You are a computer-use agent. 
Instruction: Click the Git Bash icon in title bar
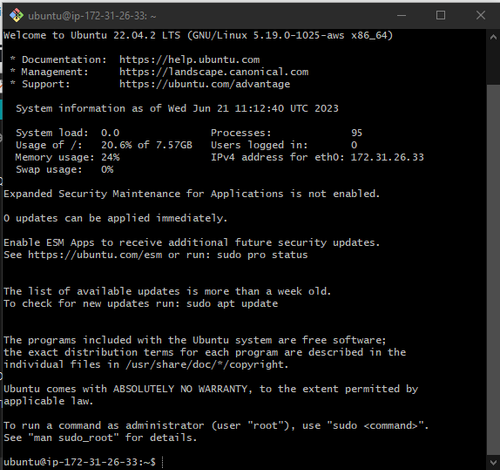(x=16, y=15)
